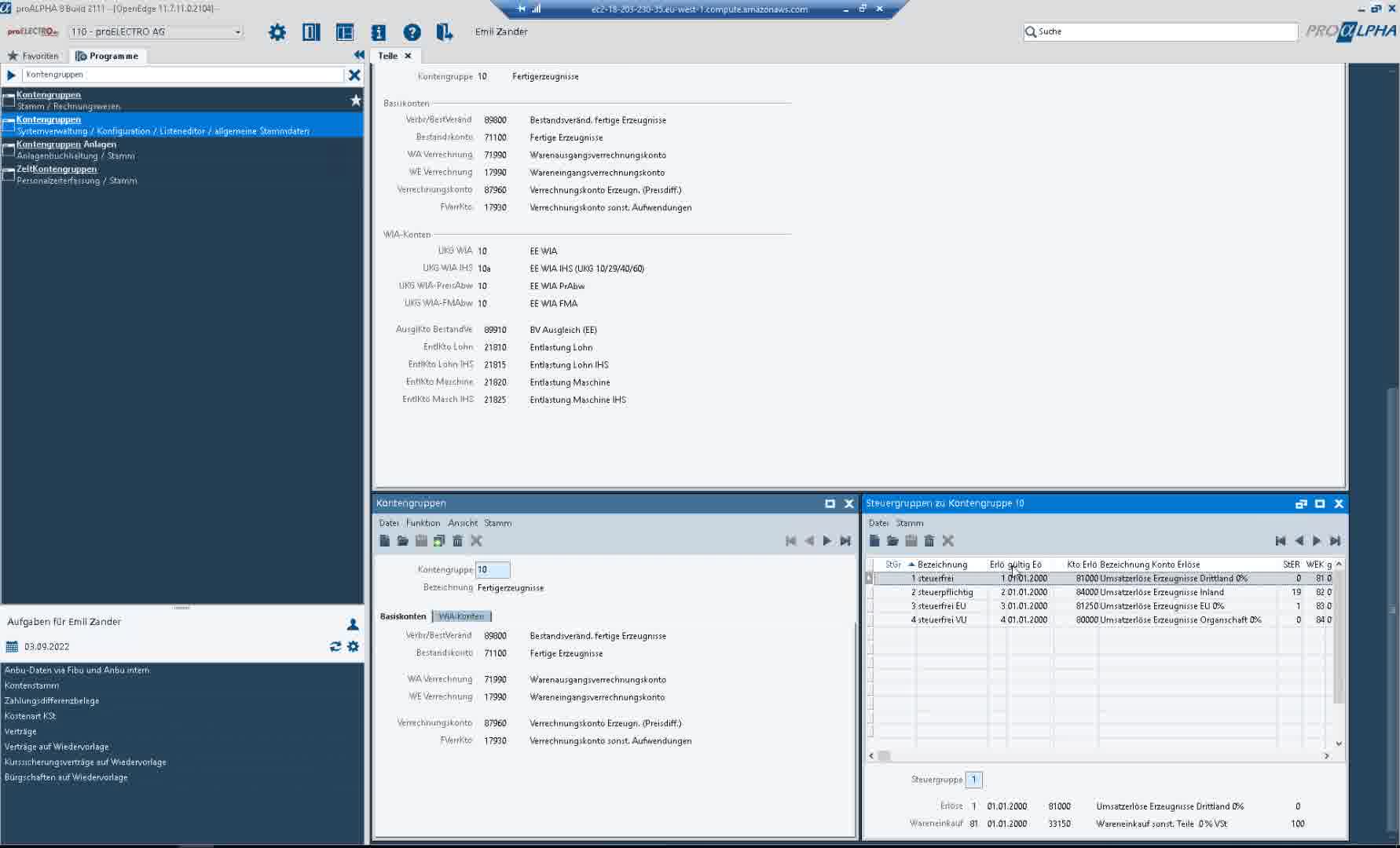Jump to last record in Steuergruppen window
The height and width of the screenshot is (848, 1400).
(1335, 541)
